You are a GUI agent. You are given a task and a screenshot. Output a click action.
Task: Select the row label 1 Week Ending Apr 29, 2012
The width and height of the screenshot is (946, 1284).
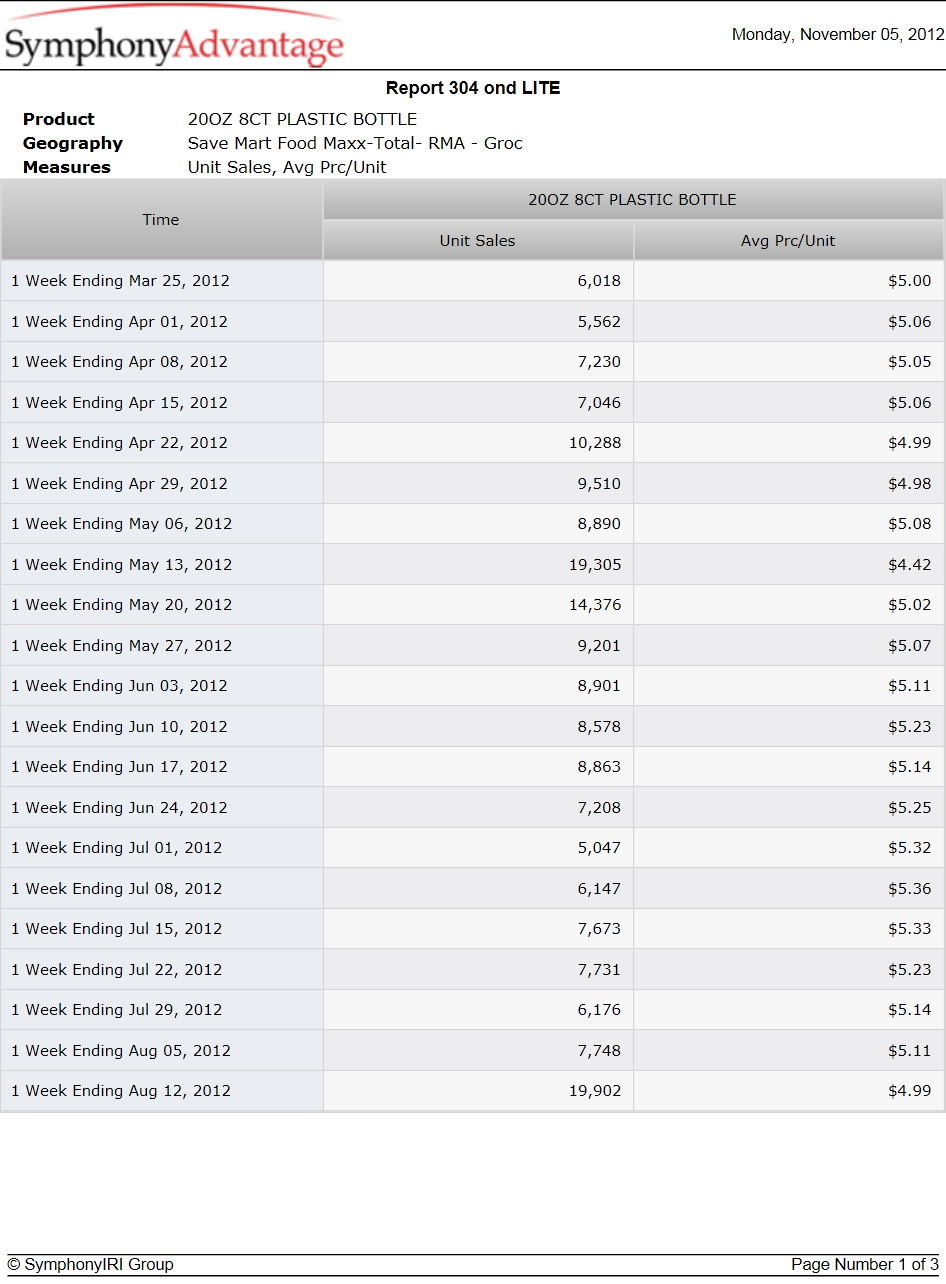coord(119,484)
